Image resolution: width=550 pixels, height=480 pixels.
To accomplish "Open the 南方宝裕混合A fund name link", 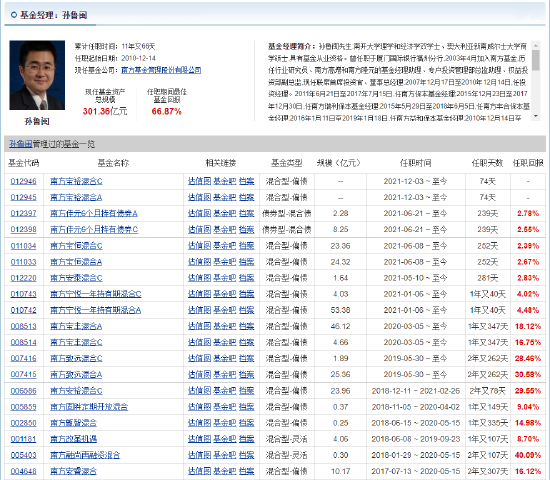I will click(x=76, y=198).
